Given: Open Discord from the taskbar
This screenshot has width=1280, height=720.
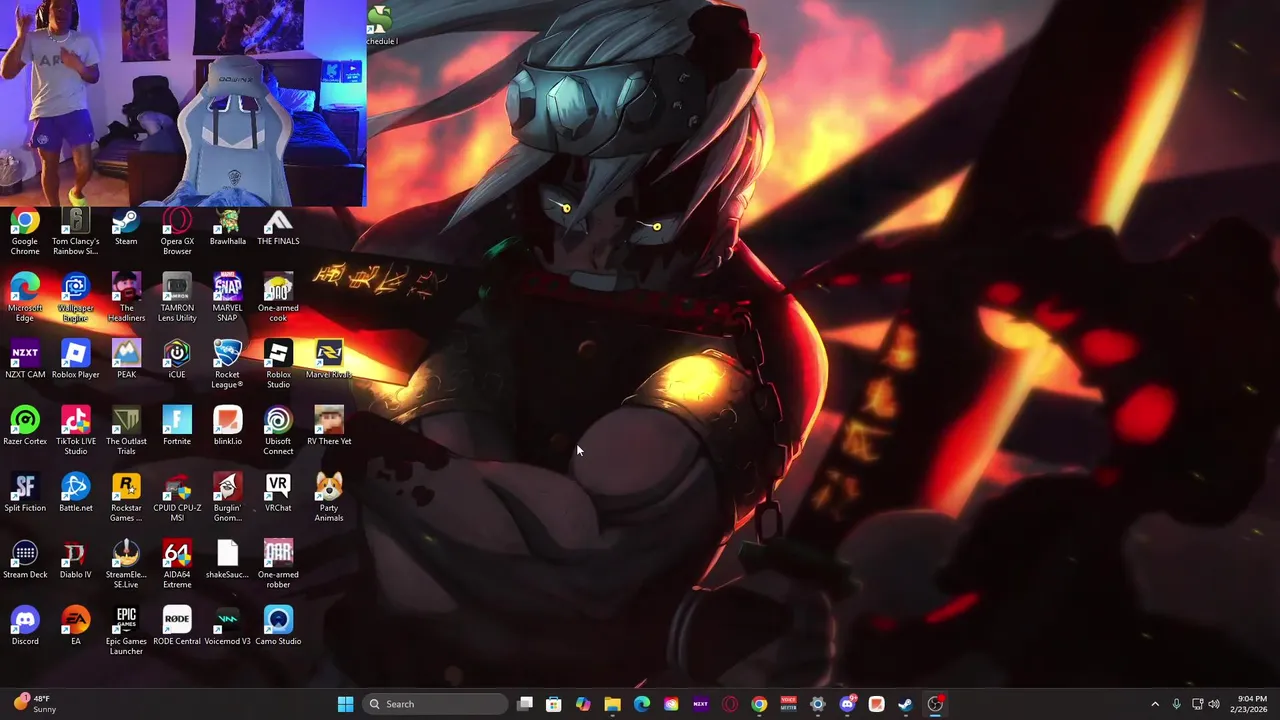Looking at the screenshot, I should (847, 704).
